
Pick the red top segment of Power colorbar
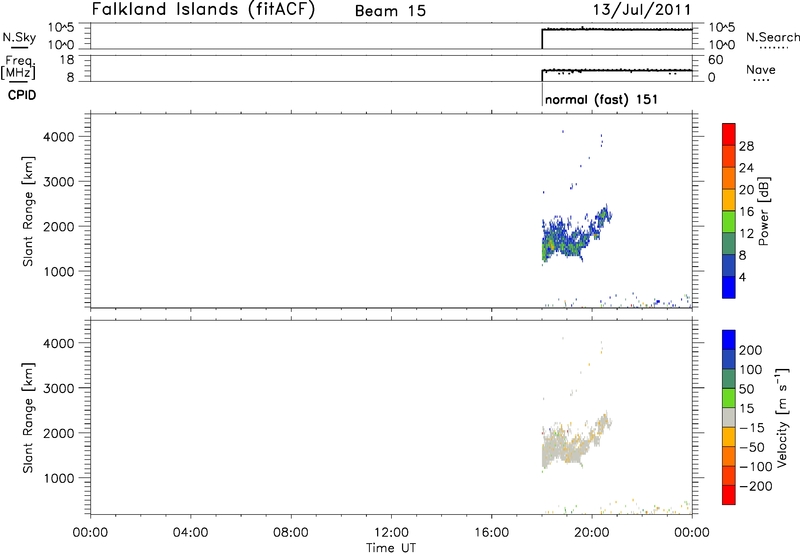[729, 135]
